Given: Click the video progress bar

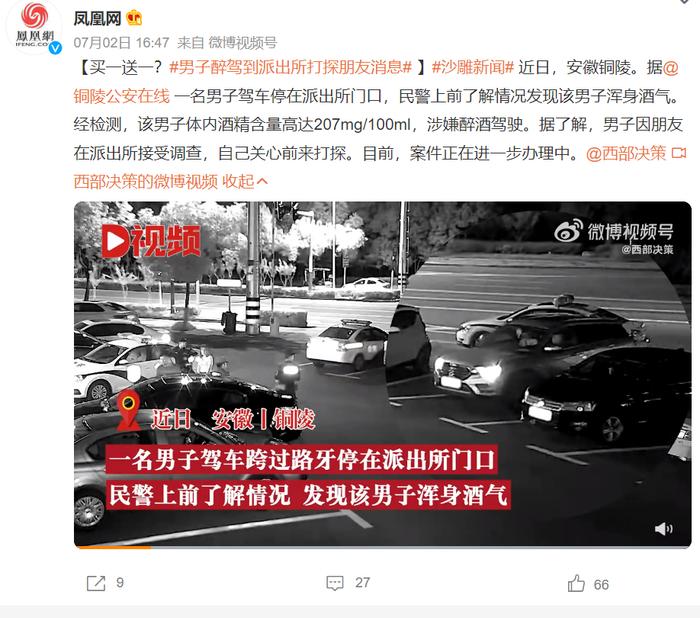Looking at the screenshot, I should pos(383,546).
